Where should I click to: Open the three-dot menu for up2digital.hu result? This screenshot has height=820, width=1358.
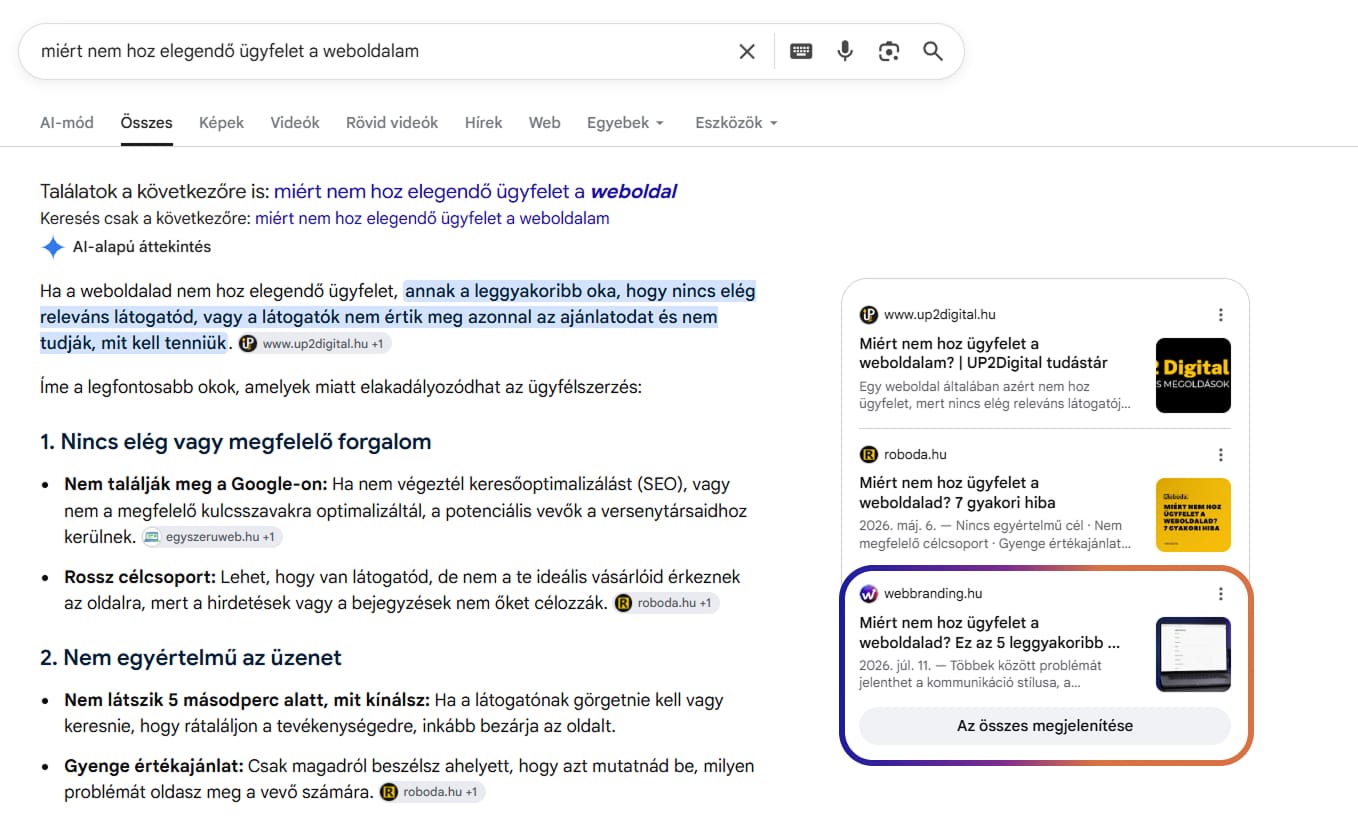point(1221,314)
